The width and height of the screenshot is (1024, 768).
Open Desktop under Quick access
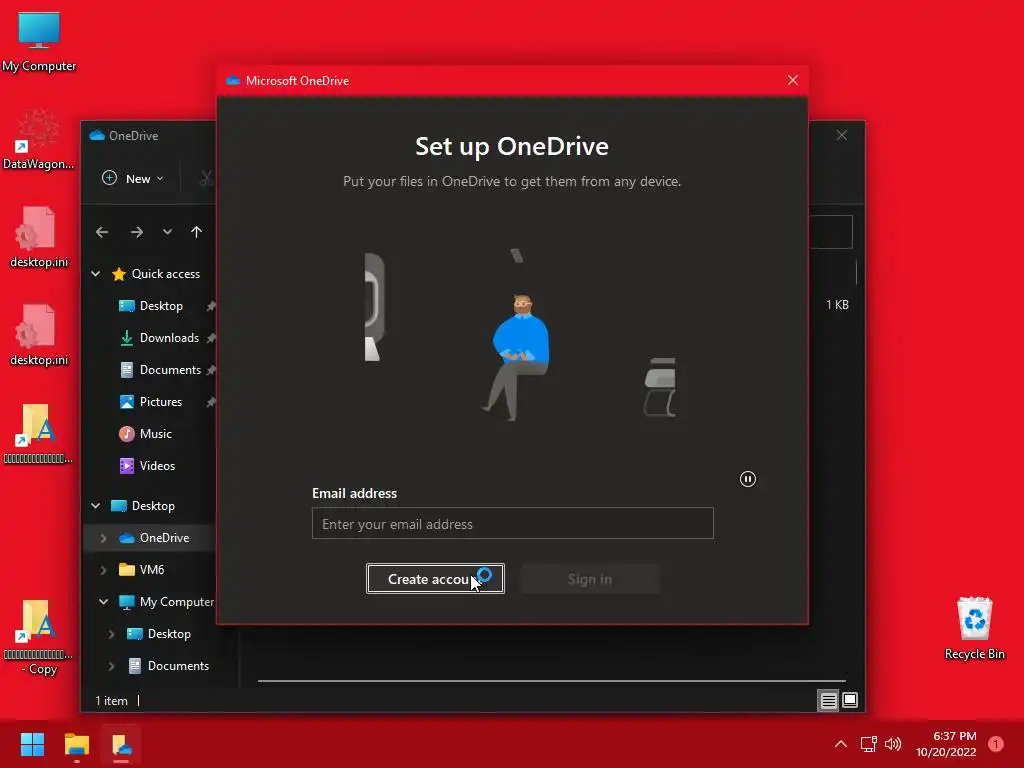point(161,306)
